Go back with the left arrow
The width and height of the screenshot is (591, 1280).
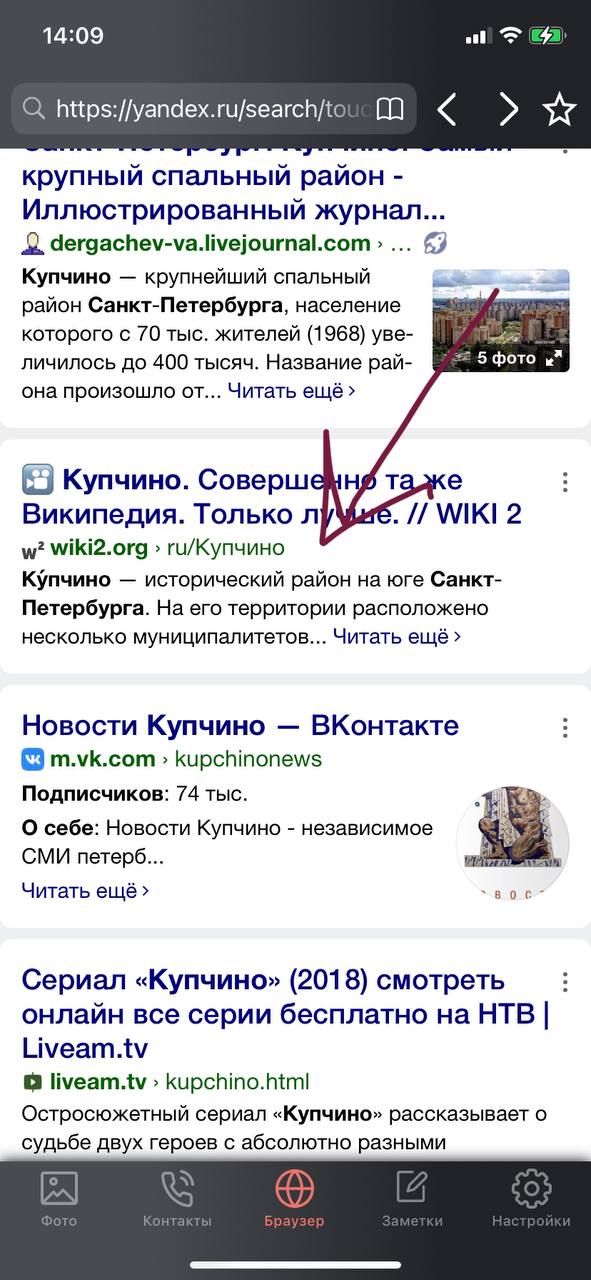(x=448, y=109)
